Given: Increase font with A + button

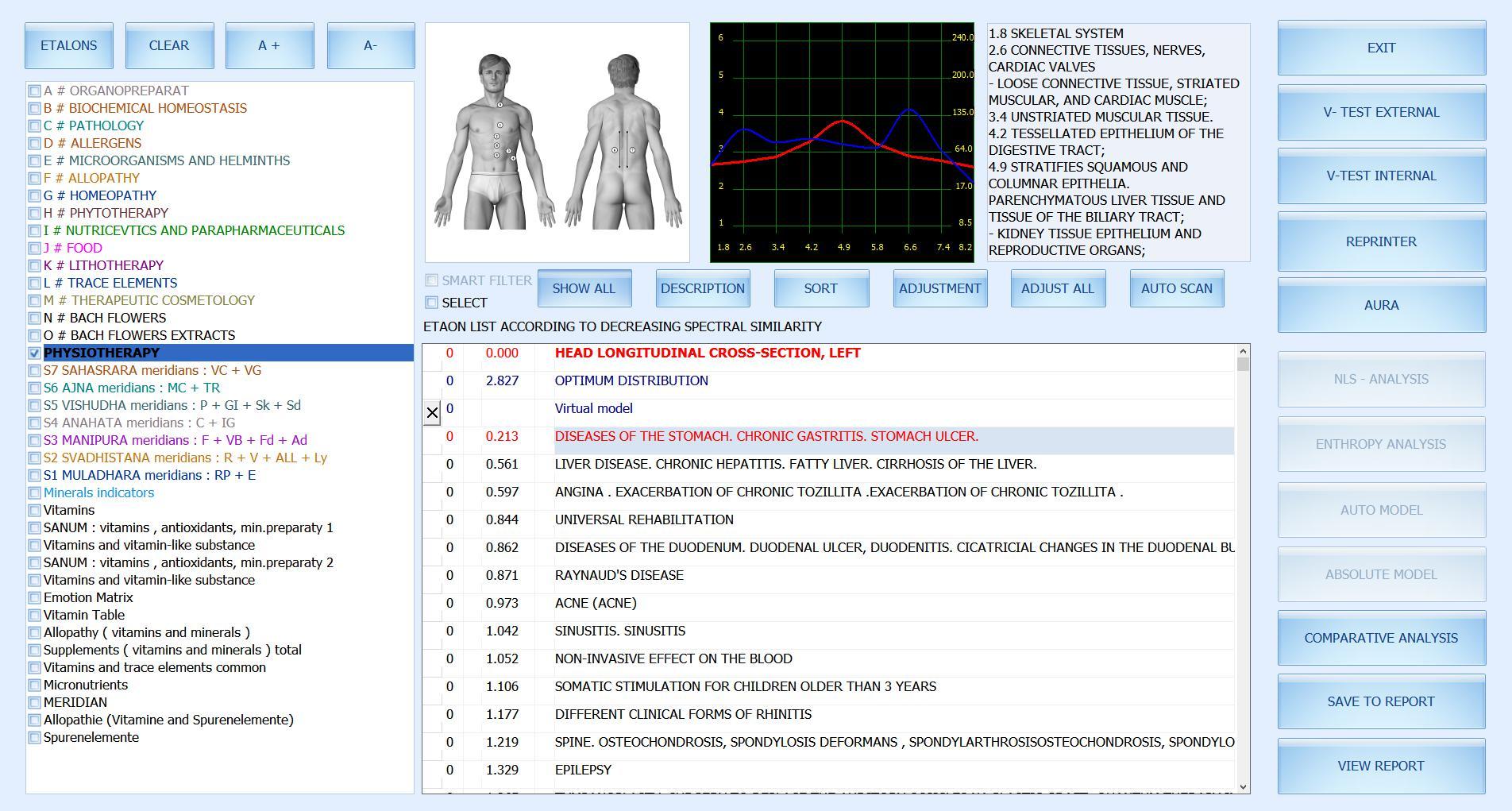Looking at the screenshot, I should [269, 45].
